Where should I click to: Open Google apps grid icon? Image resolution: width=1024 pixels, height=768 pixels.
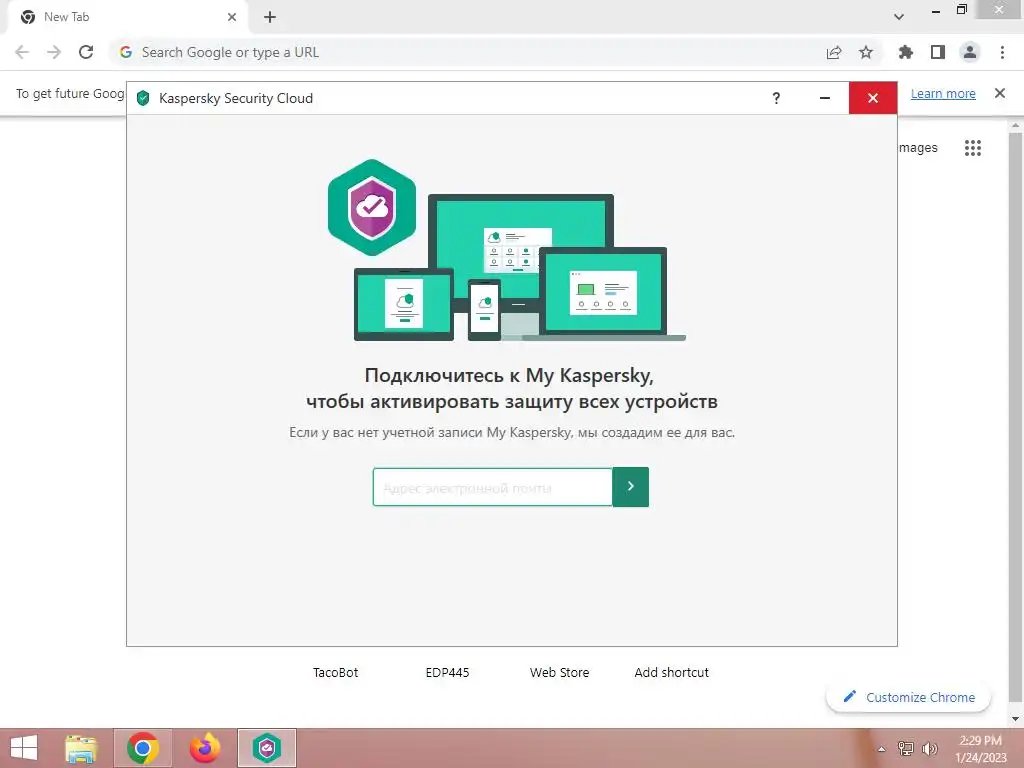click(973, 148)
